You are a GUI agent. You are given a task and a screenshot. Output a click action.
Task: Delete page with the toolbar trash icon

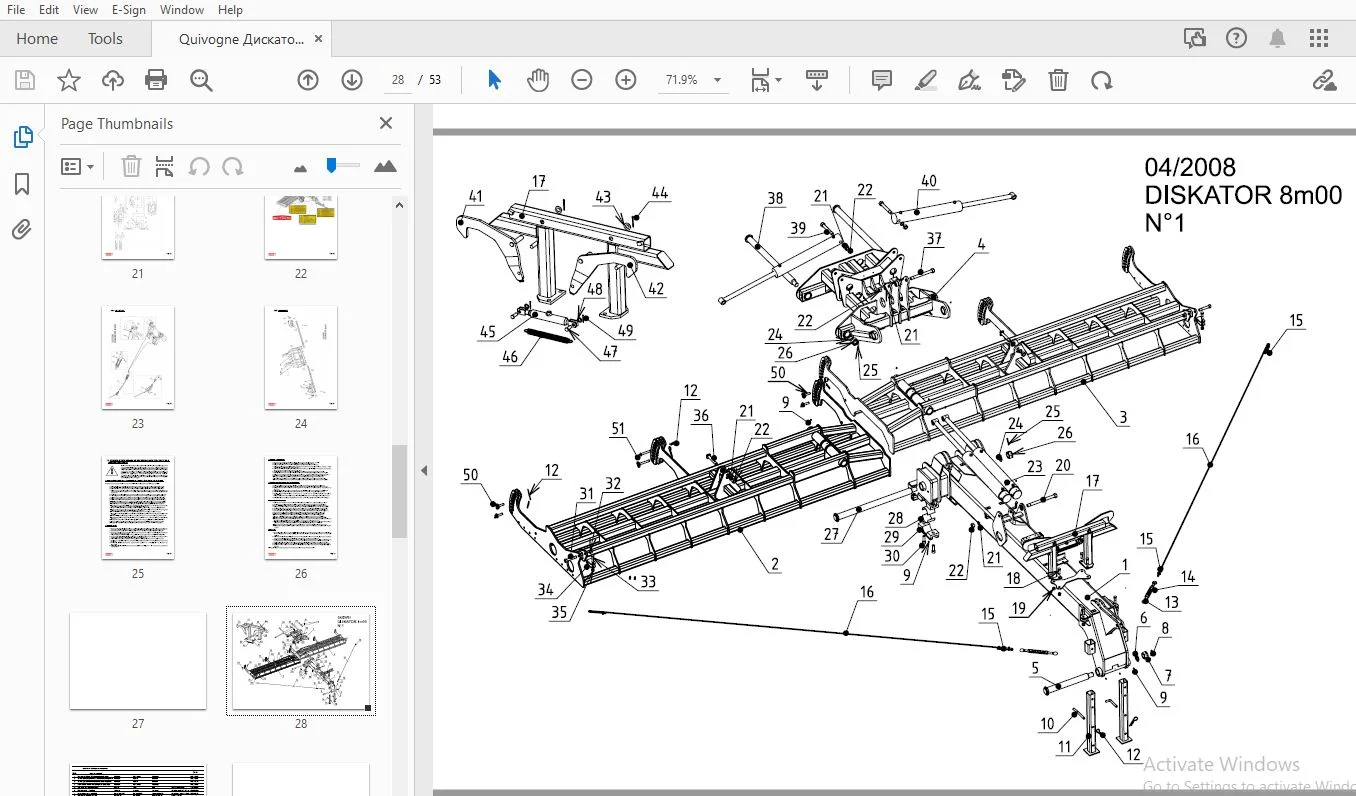[1058, 80]
